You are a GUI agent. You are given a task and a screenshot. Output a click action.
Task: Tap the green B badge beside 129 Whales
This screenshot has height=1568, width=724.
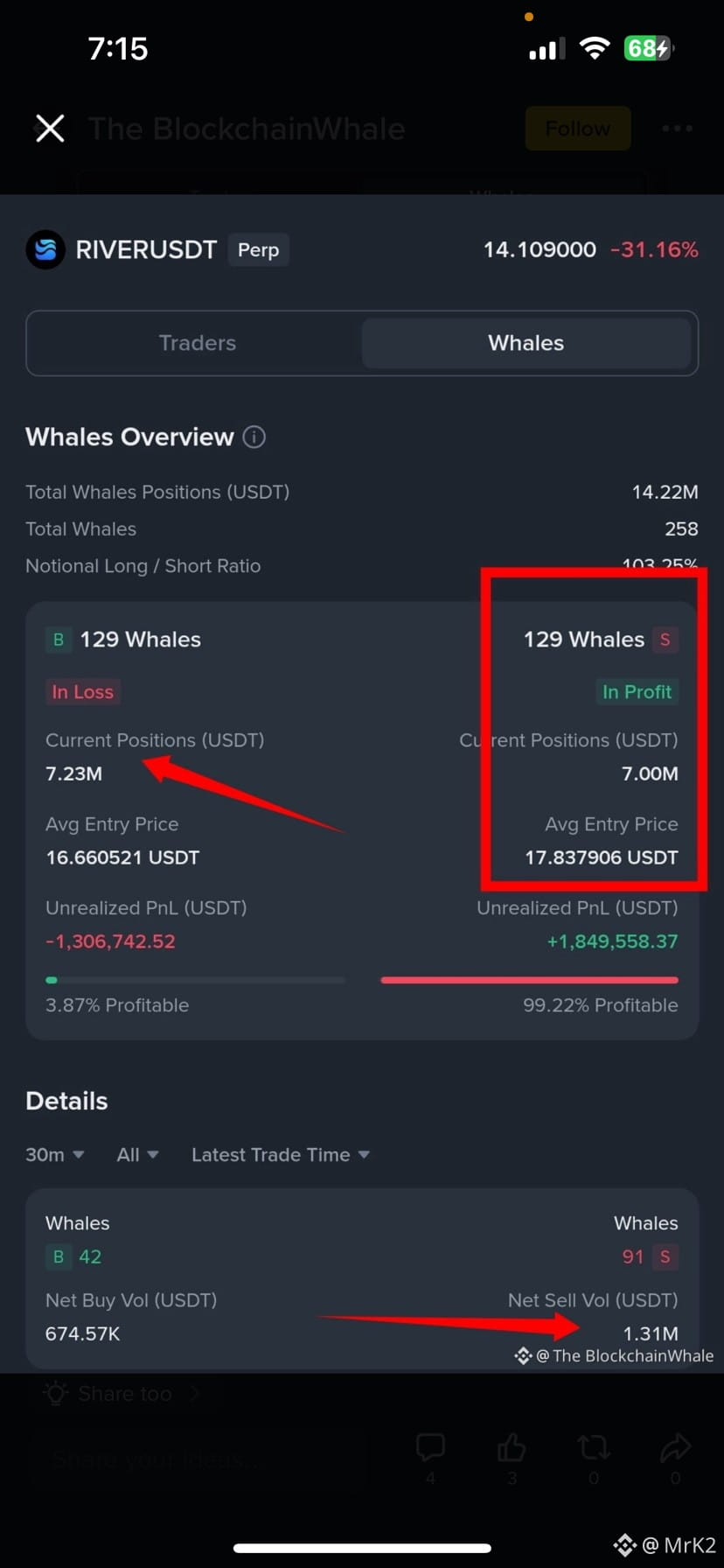[59, 640]
